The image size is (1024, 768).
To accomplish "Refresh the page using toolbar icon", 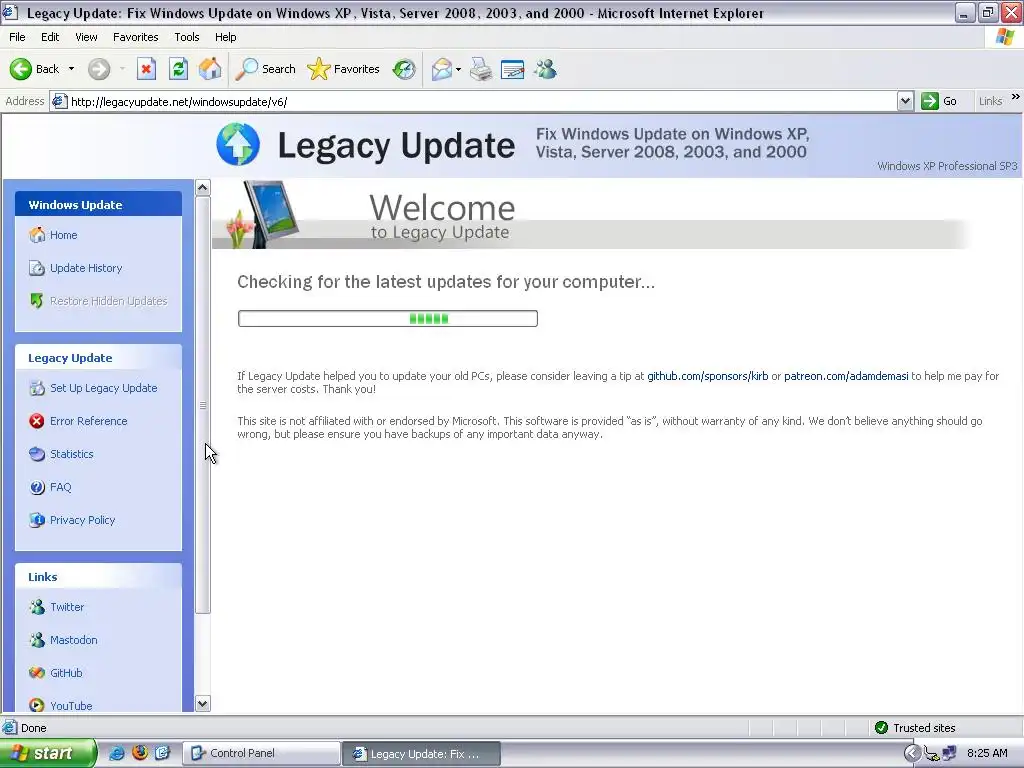I will pyautogui.click(x=178, y=69).
